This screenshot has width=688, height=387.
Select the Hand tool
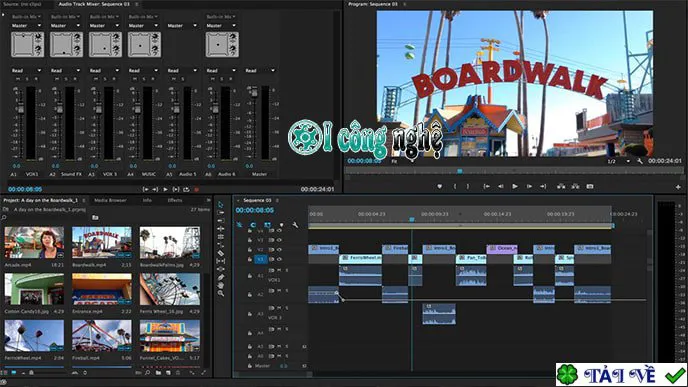click(220, 285)
